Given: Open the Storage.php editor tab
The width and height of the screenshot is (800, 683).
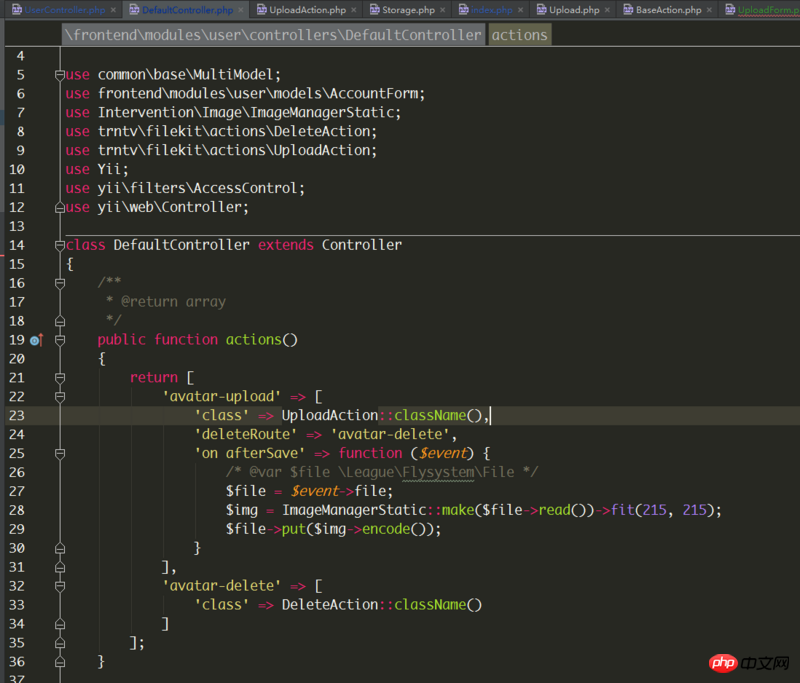Looking at the screenshot, I should pyautogui.click(x=408, y=10).
